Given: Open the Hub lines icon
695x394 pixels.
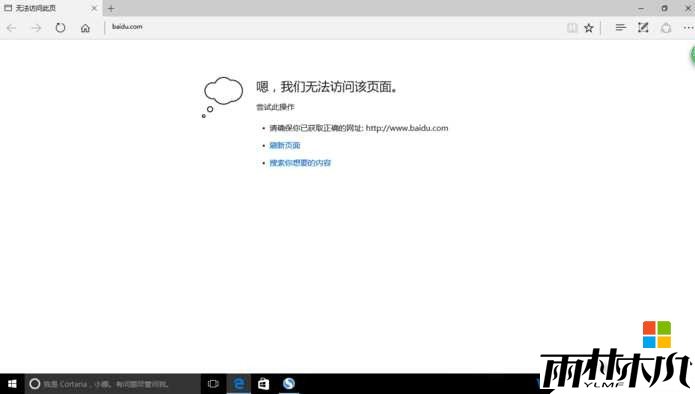Looking at the screenshot, I should pyautogui.click(x=621, y=27).
